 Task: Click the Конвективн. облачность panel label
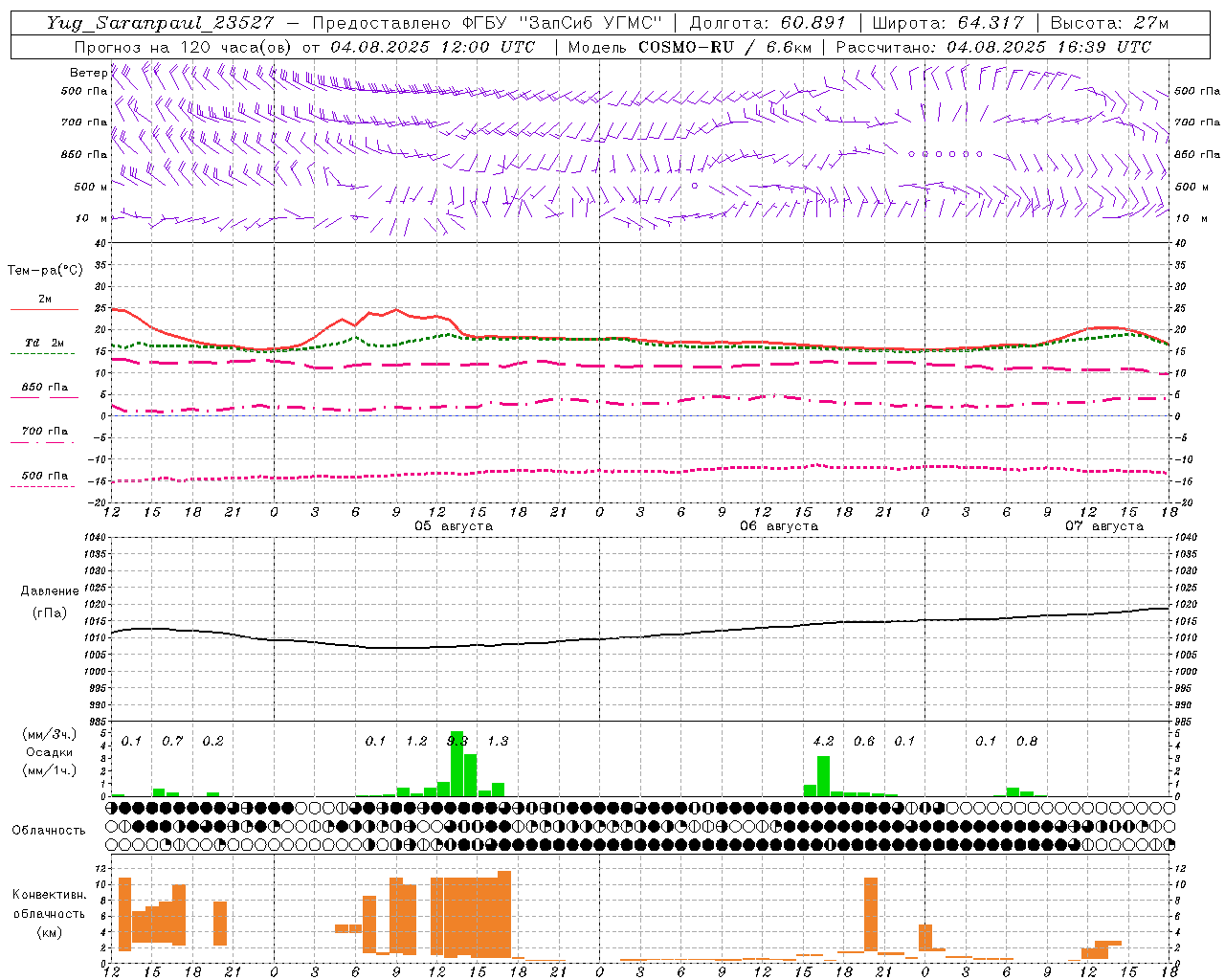pos(50,904)
